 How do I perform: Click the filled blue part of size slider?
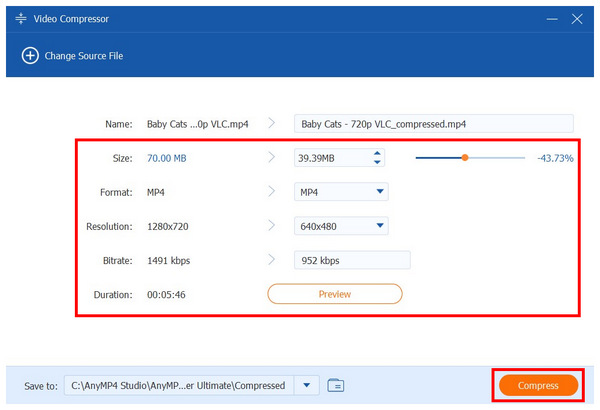pos(438,158)
